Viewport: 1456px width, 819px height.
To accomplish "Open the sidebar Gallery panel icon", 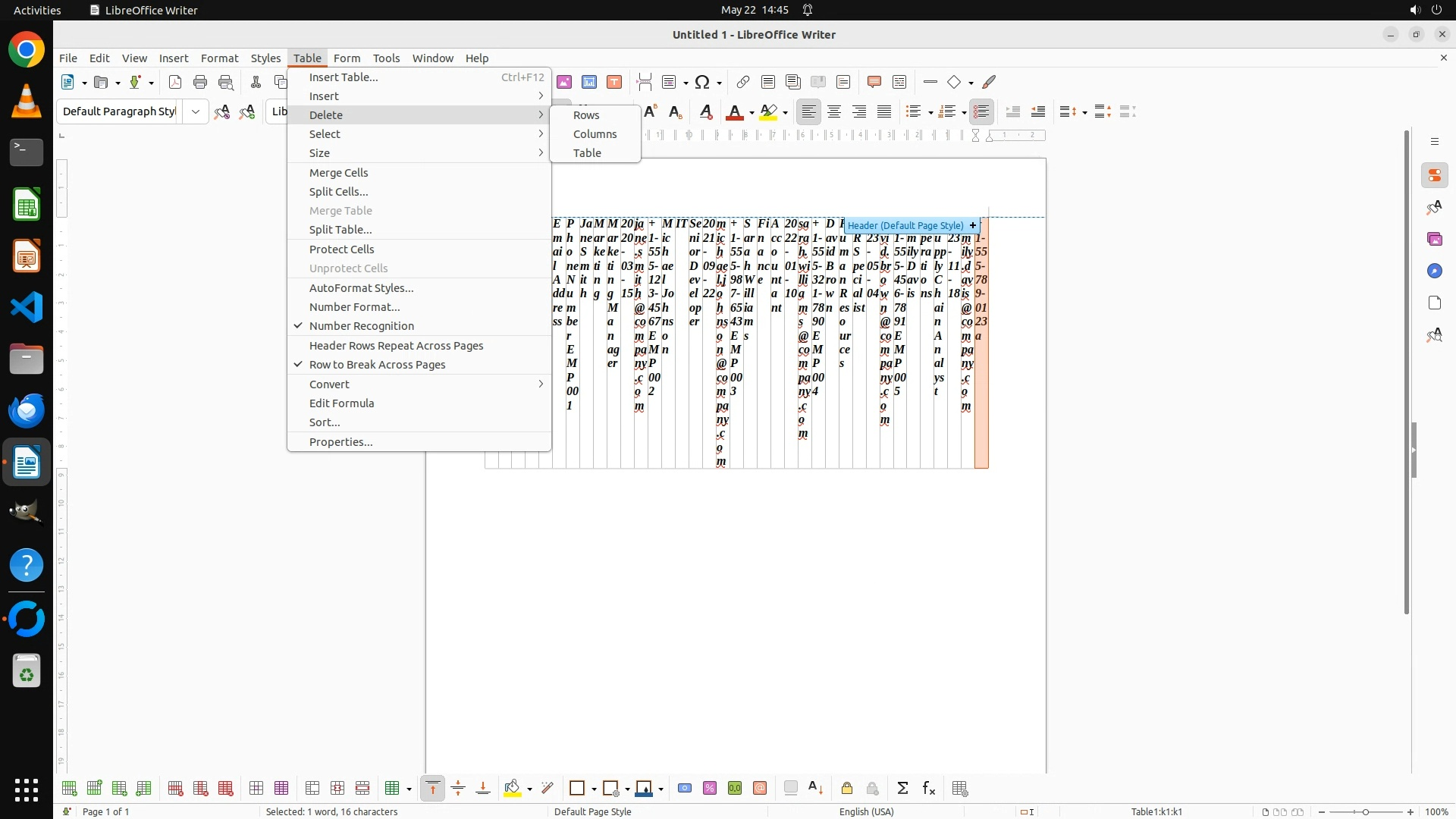I will [x=1434, y=239].
